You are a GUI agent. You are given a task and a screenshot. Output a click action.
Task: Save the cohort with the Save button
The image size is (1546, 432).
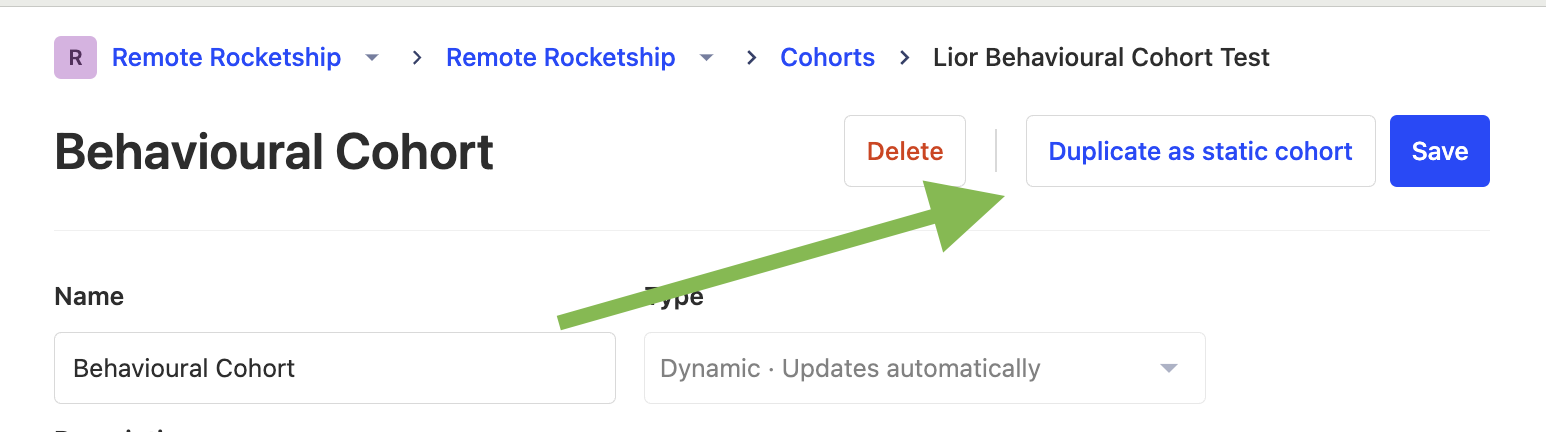pos(1439,151)
